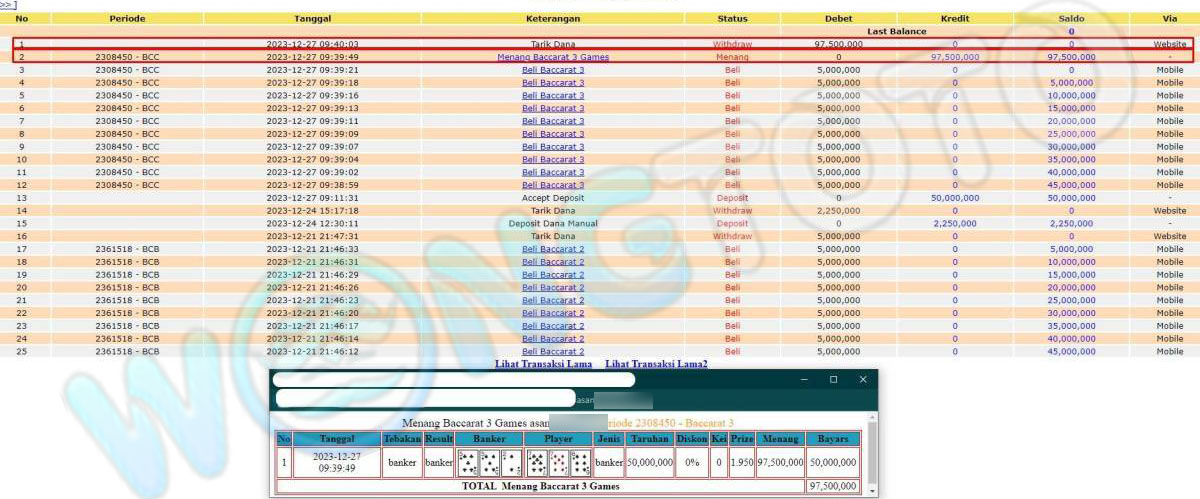The height and width of the screenshot is (499, 1200).
Task: Click the first Player card image
Action: (536, 462)
